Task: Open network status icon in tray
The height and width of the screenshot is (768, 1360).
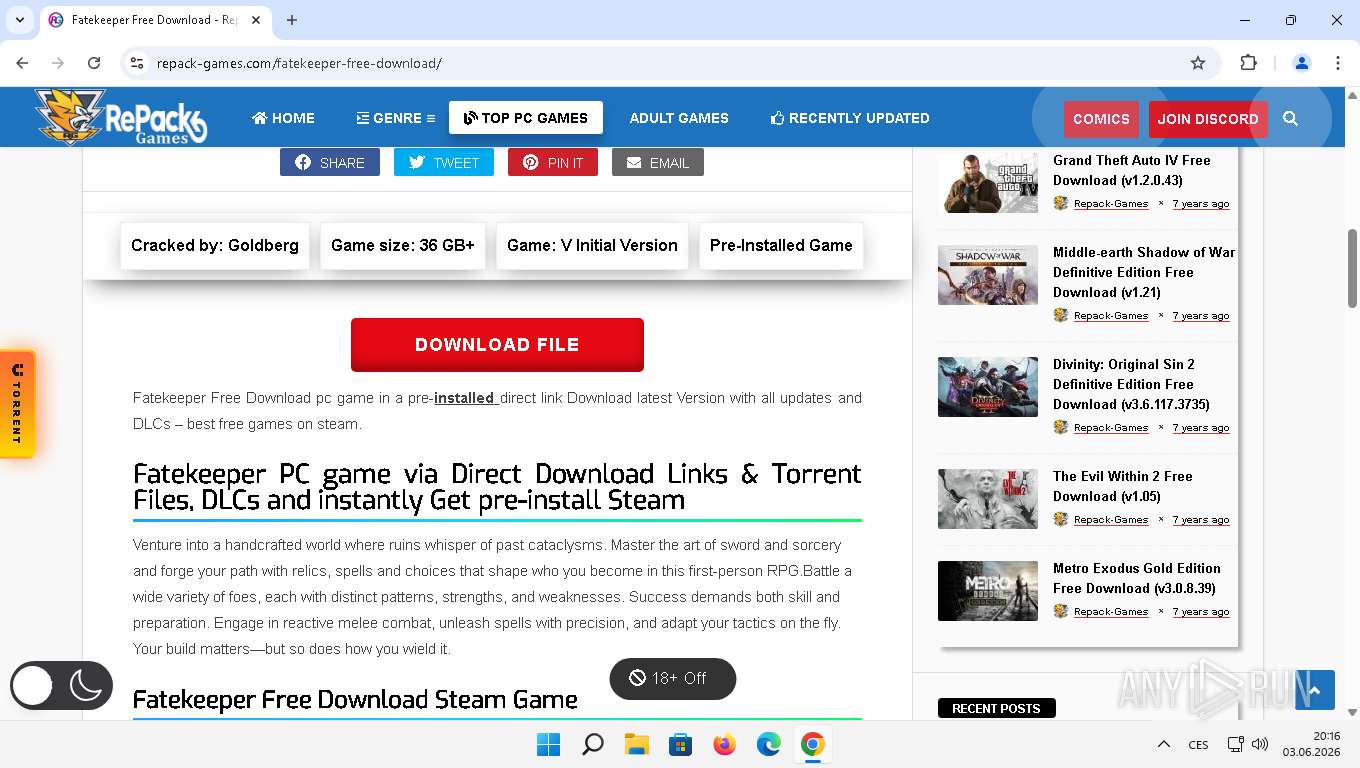Action: [1236, 744]
